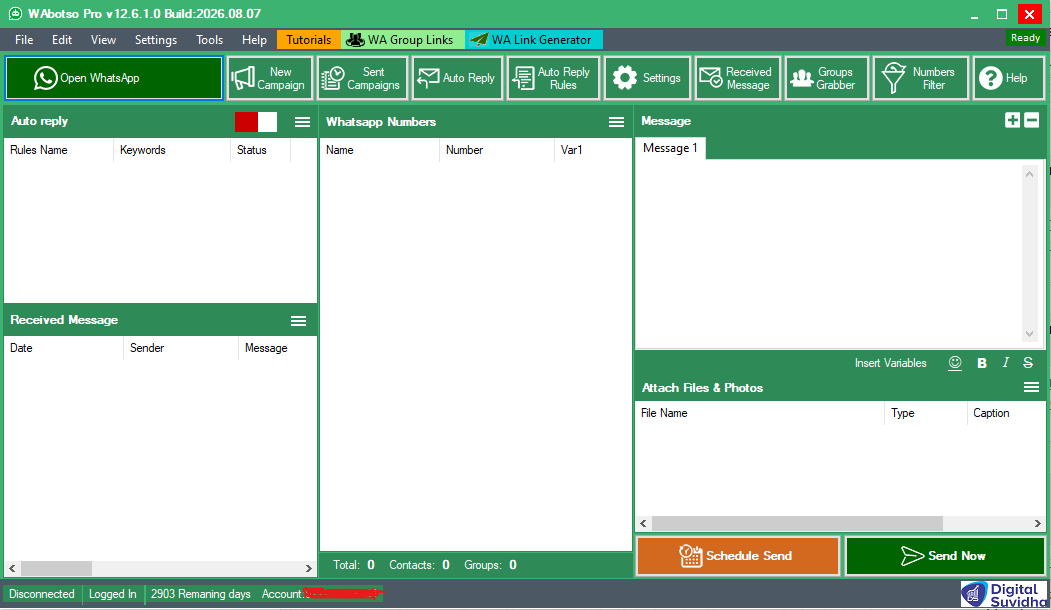The width and height of the screenshot is (1051, 610).
Task: Click the Var1 column header
Action: pos(593,150)
